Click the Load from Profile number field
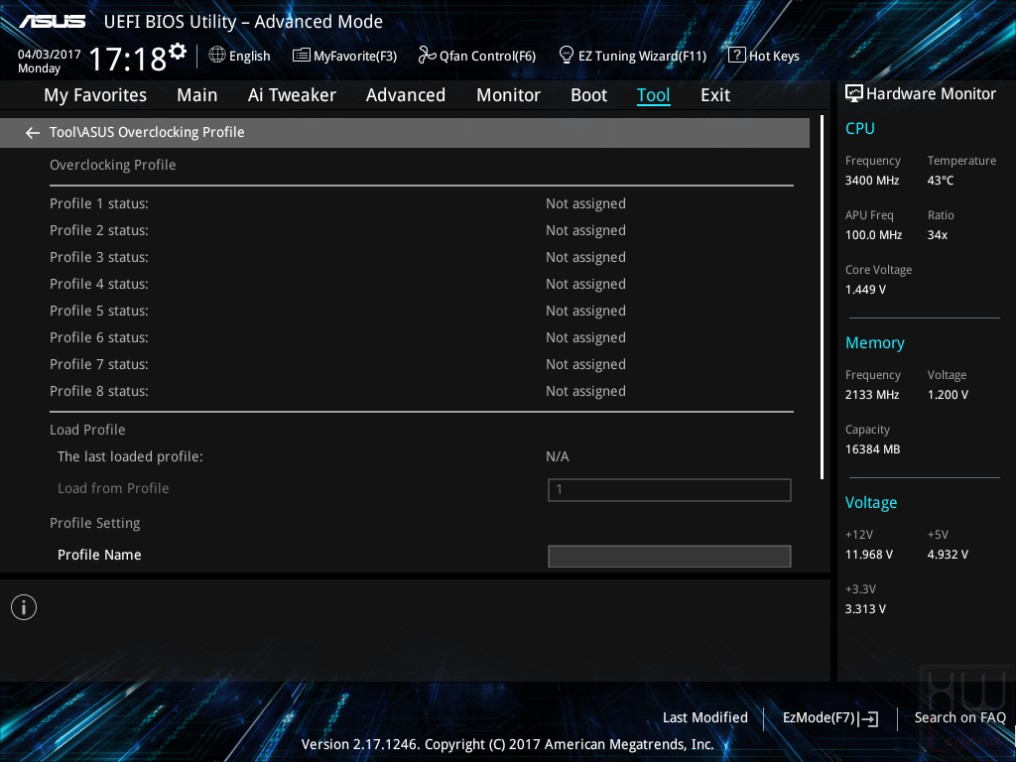 click(669, 490)
